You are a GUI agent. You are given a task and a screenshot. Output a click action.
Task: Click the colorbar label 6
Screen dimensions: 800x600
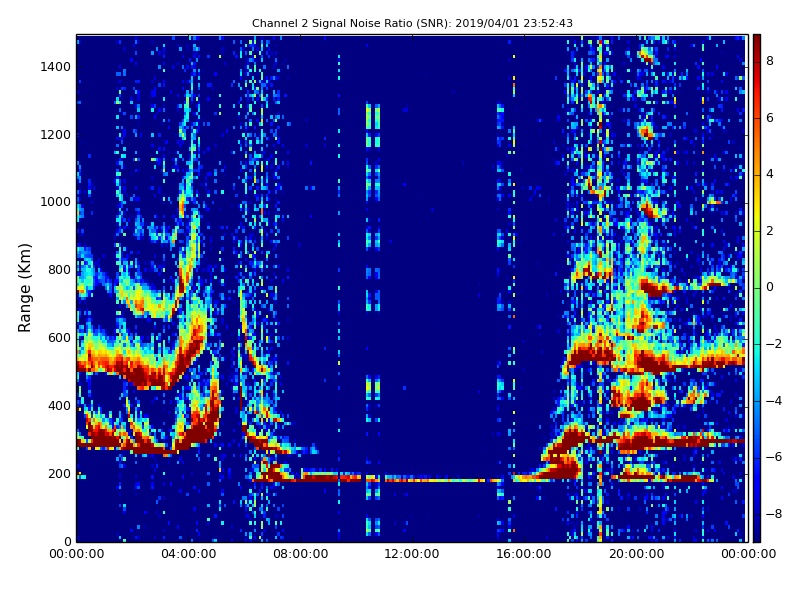pyautogui.click(x=770, y=118)
